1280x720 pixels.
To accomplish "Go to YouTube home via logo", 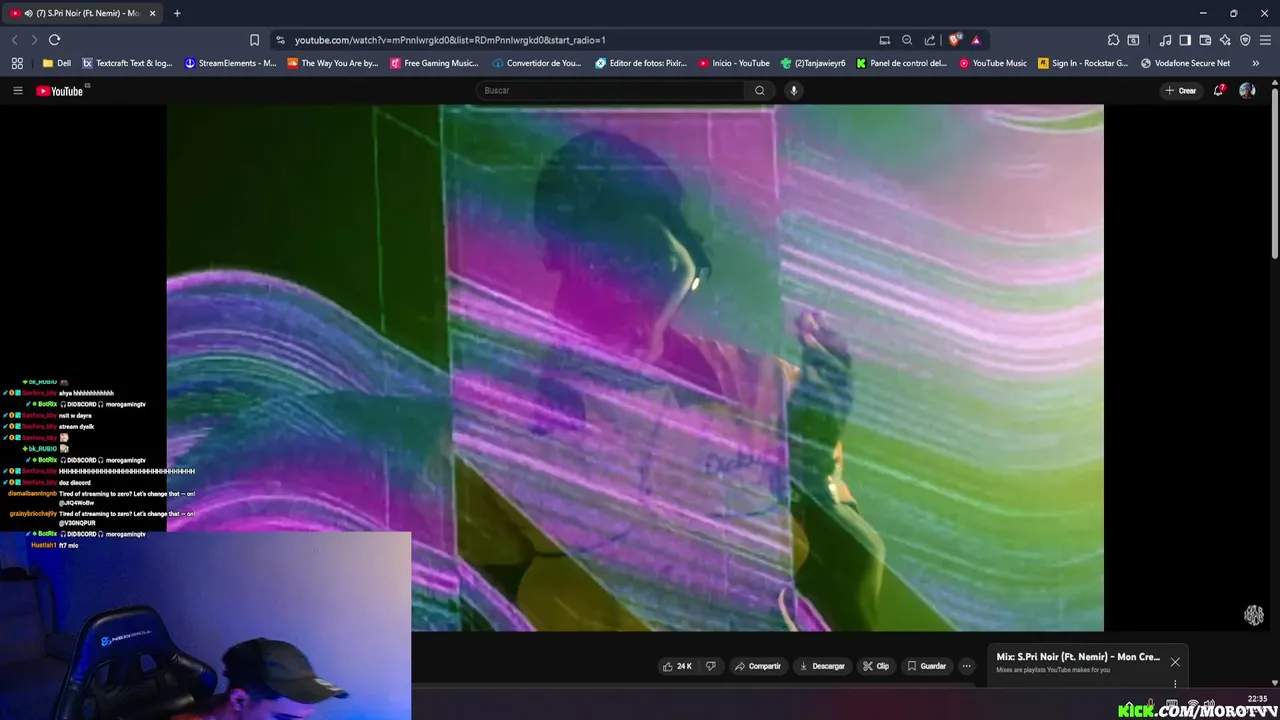I will tap(60, 91).
